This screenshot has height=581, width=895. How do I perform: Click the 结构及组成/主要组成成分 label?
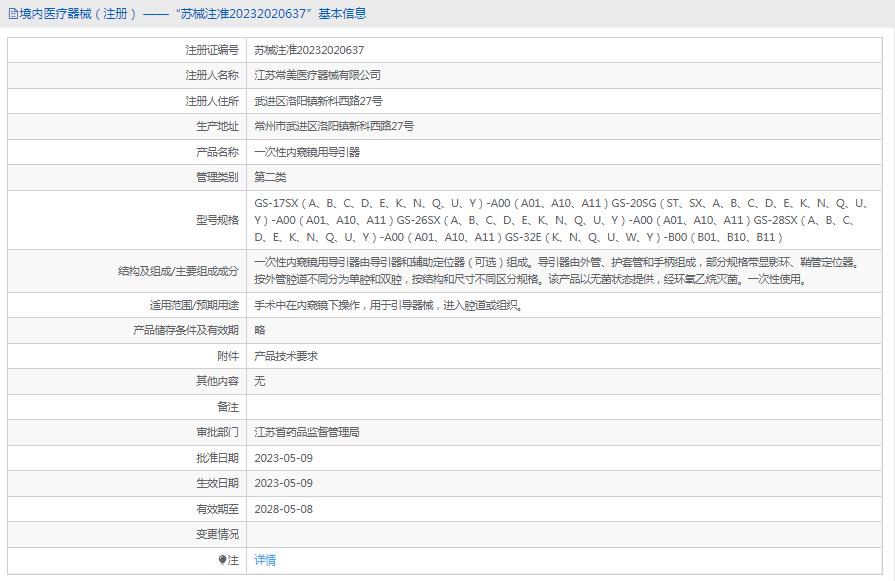tap(178, 271)
